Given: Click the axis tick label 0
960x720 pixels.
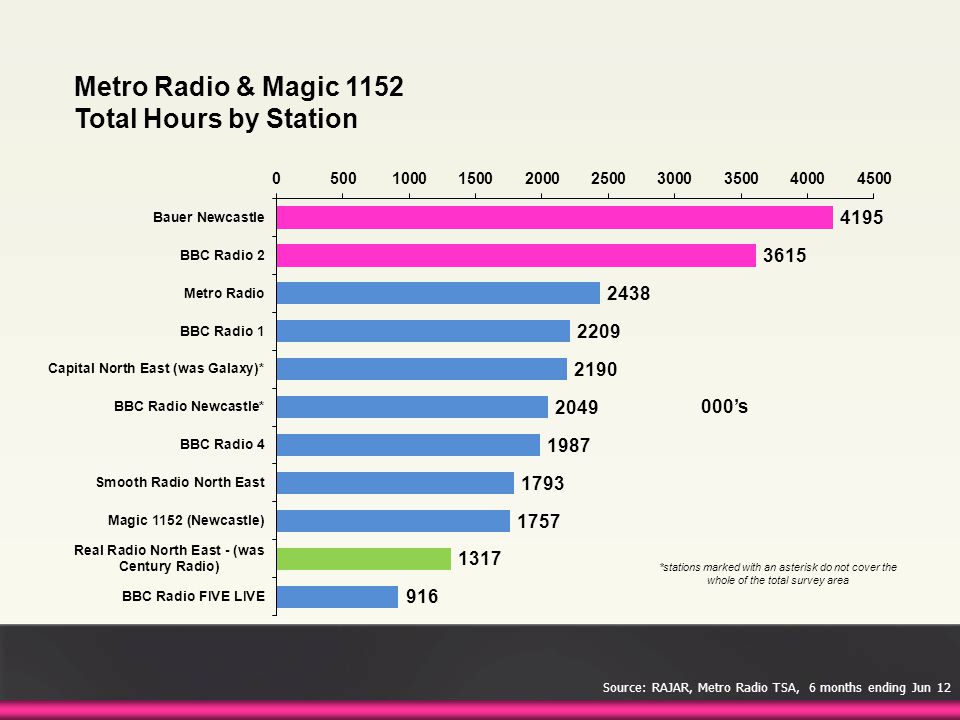Looking at the screenshot, I should [x=277, y=179].
